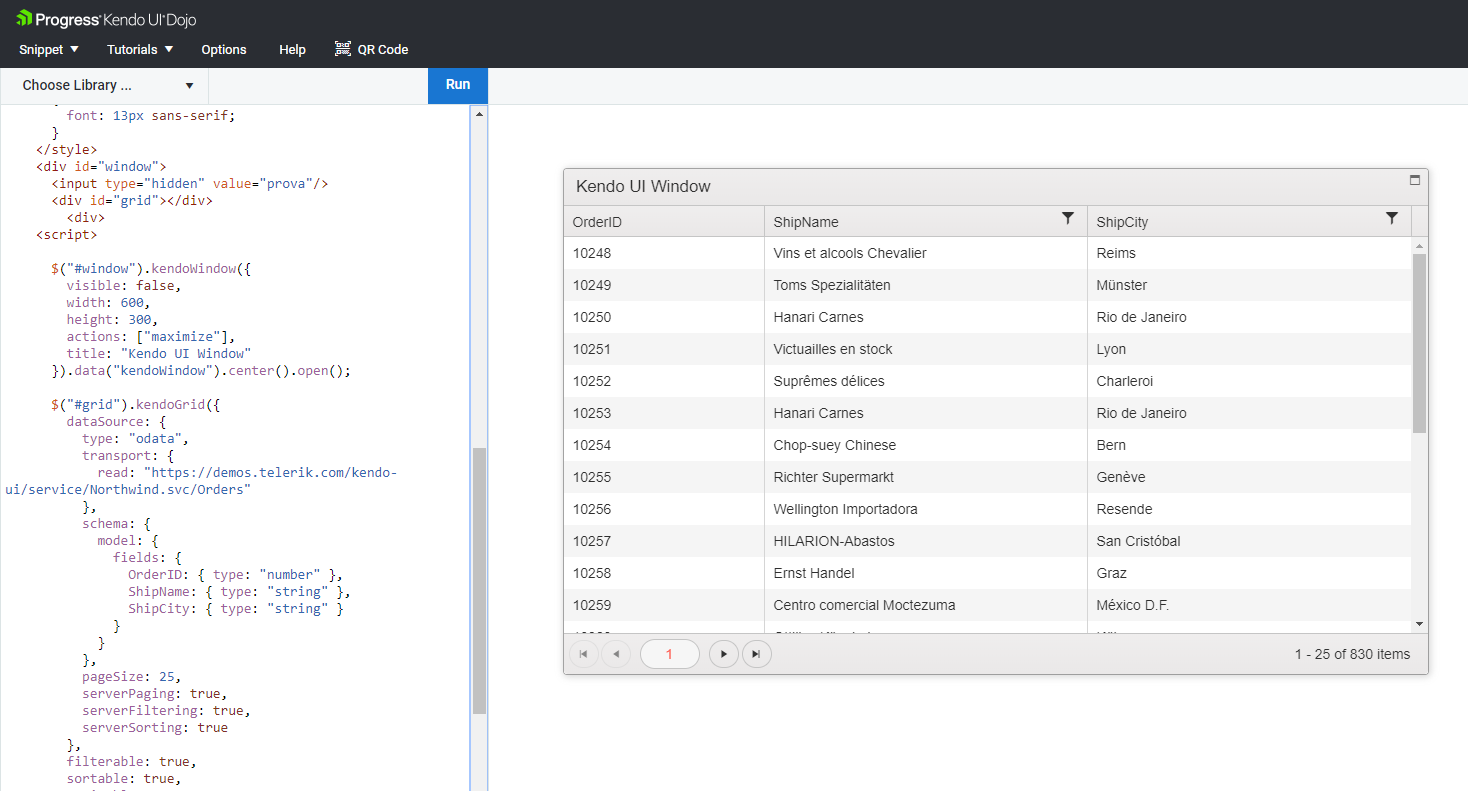This screenshot has height=791, width=1468.
Task: Go to the next grid page
Action: coord(723,654)
